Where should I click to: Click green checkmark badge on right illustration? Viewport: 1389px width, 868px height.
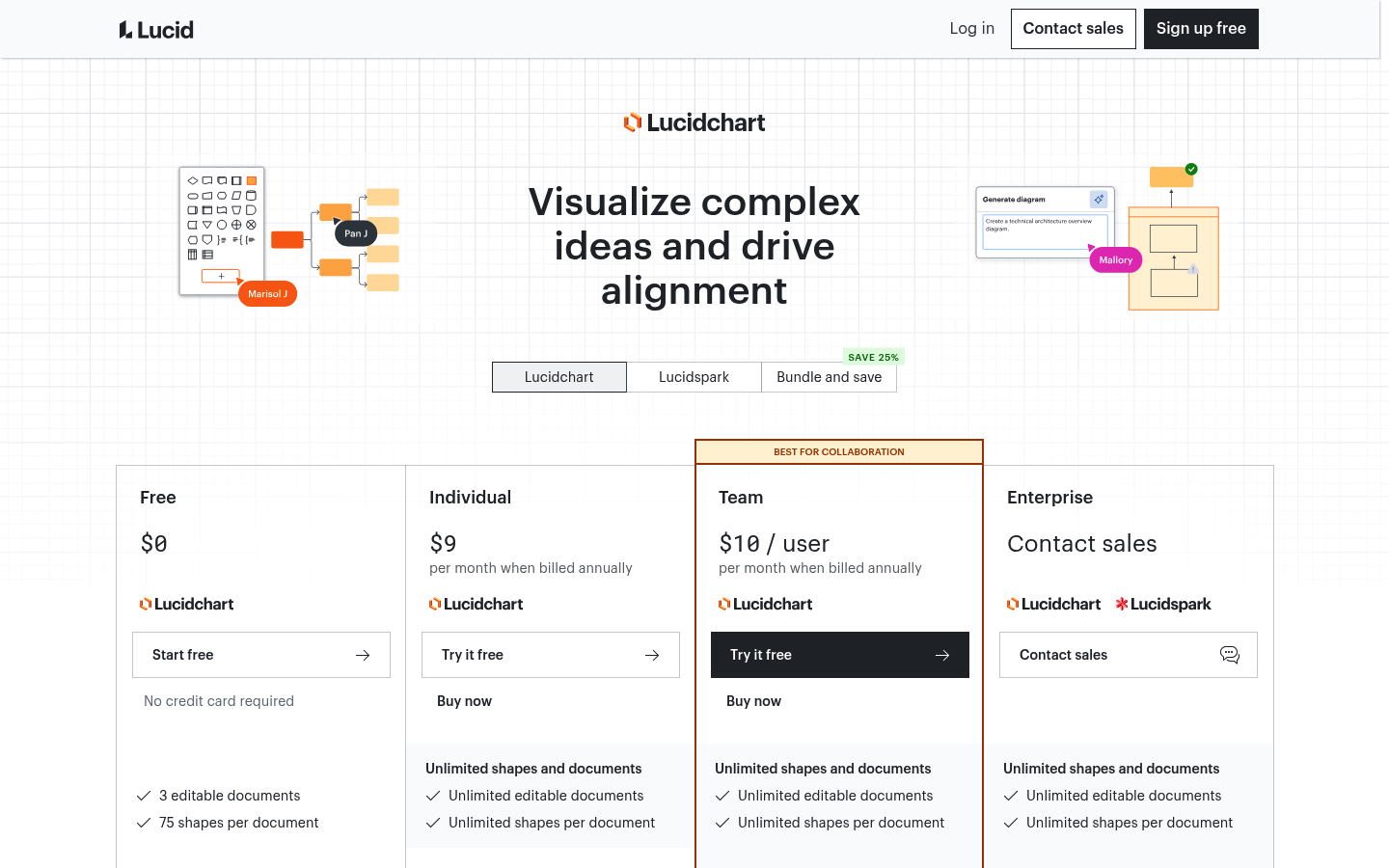click(1191, 169)
